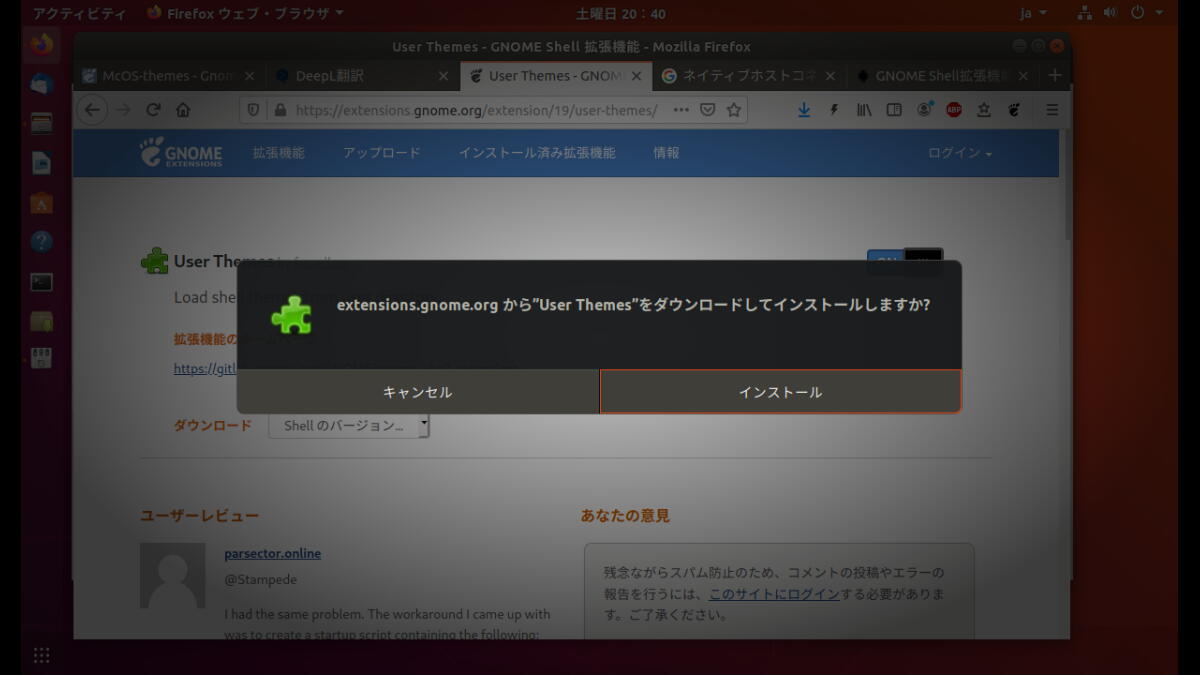Open the https://gitl… extension homepage link
Screen dimensions: 1200x675
click(205, 368)
